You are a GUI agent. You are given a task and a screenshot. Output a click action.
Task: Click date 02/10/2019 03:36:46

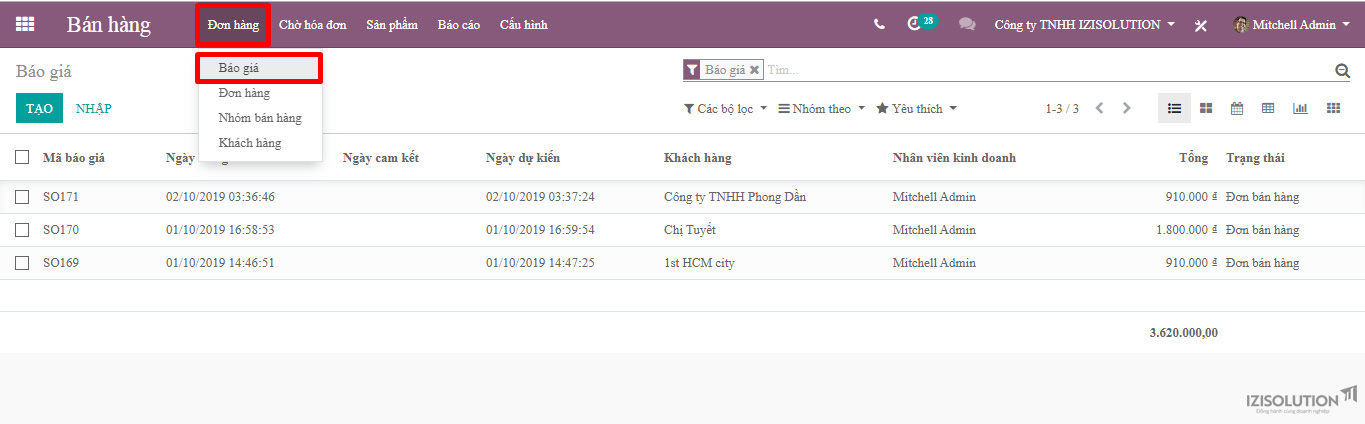[220, 197]
